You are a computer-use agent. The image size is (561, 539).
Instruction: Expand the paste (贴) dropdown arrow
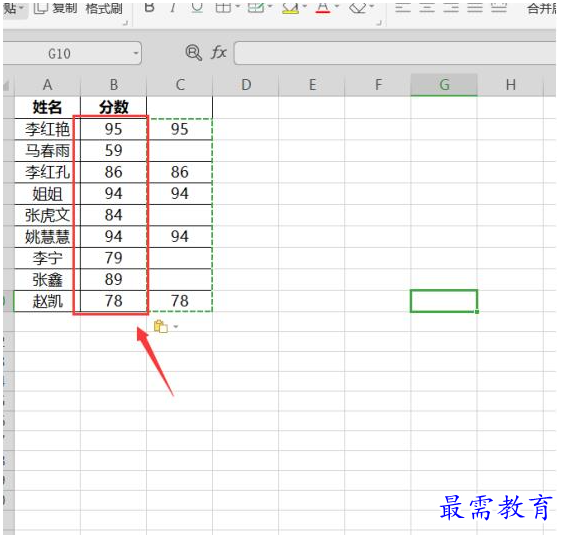(22, 7)
